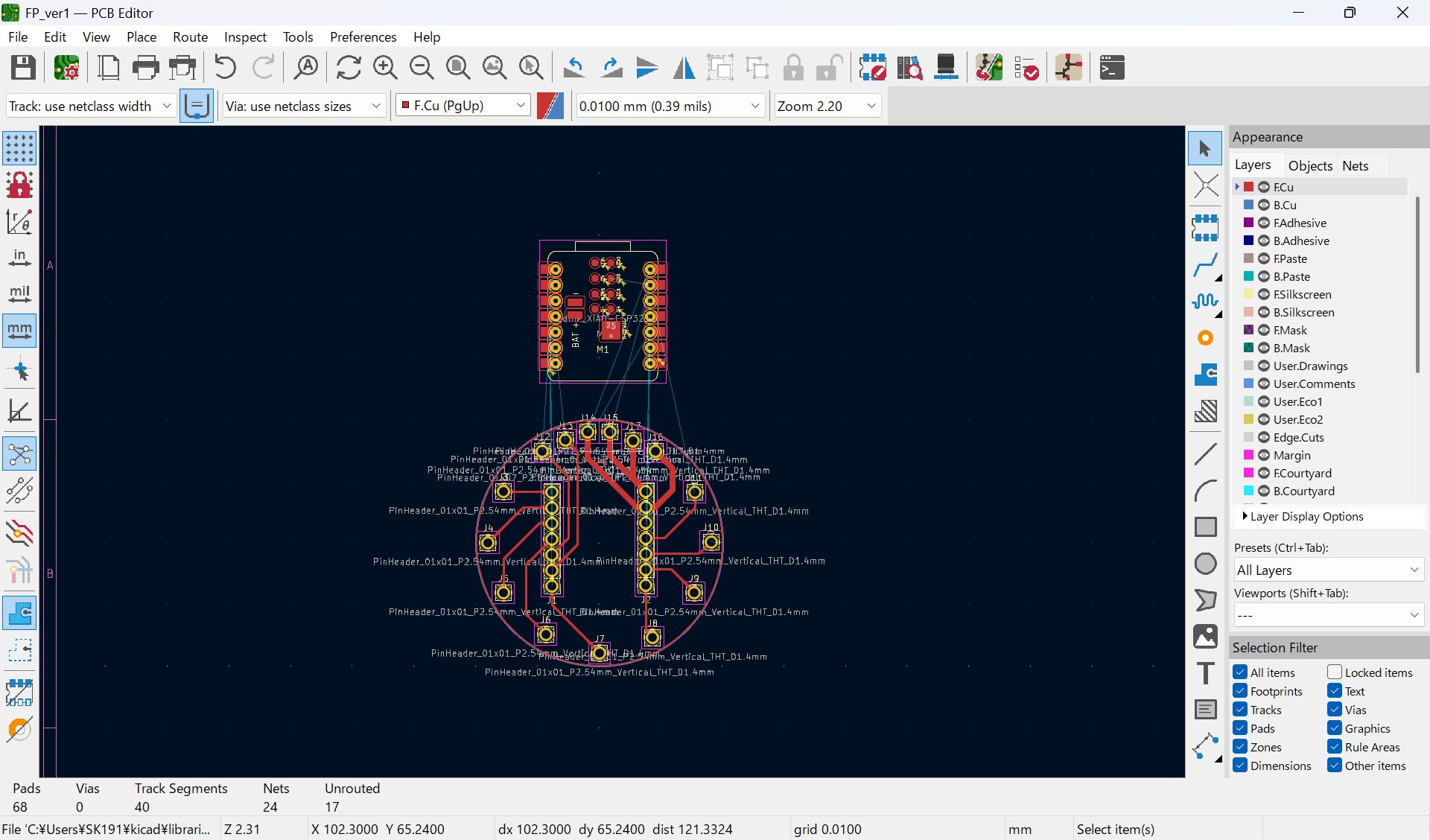Click Zoom Out icon
Screen dimensions: 1430x840
point(422,68)
